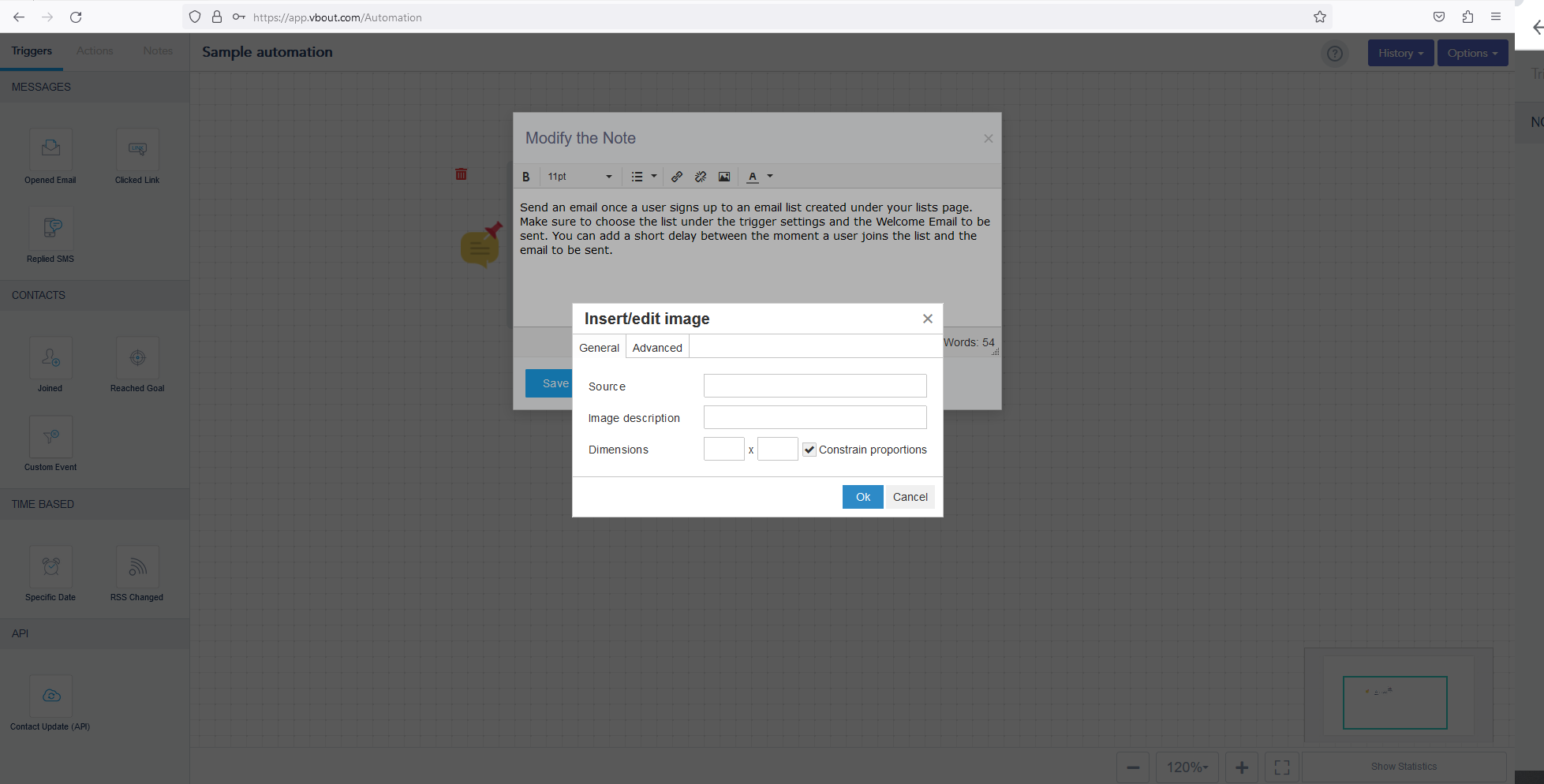Open the Options dropdown
The width and height of the screenshot is (1544, 784).
click(x=1472, y=53)
